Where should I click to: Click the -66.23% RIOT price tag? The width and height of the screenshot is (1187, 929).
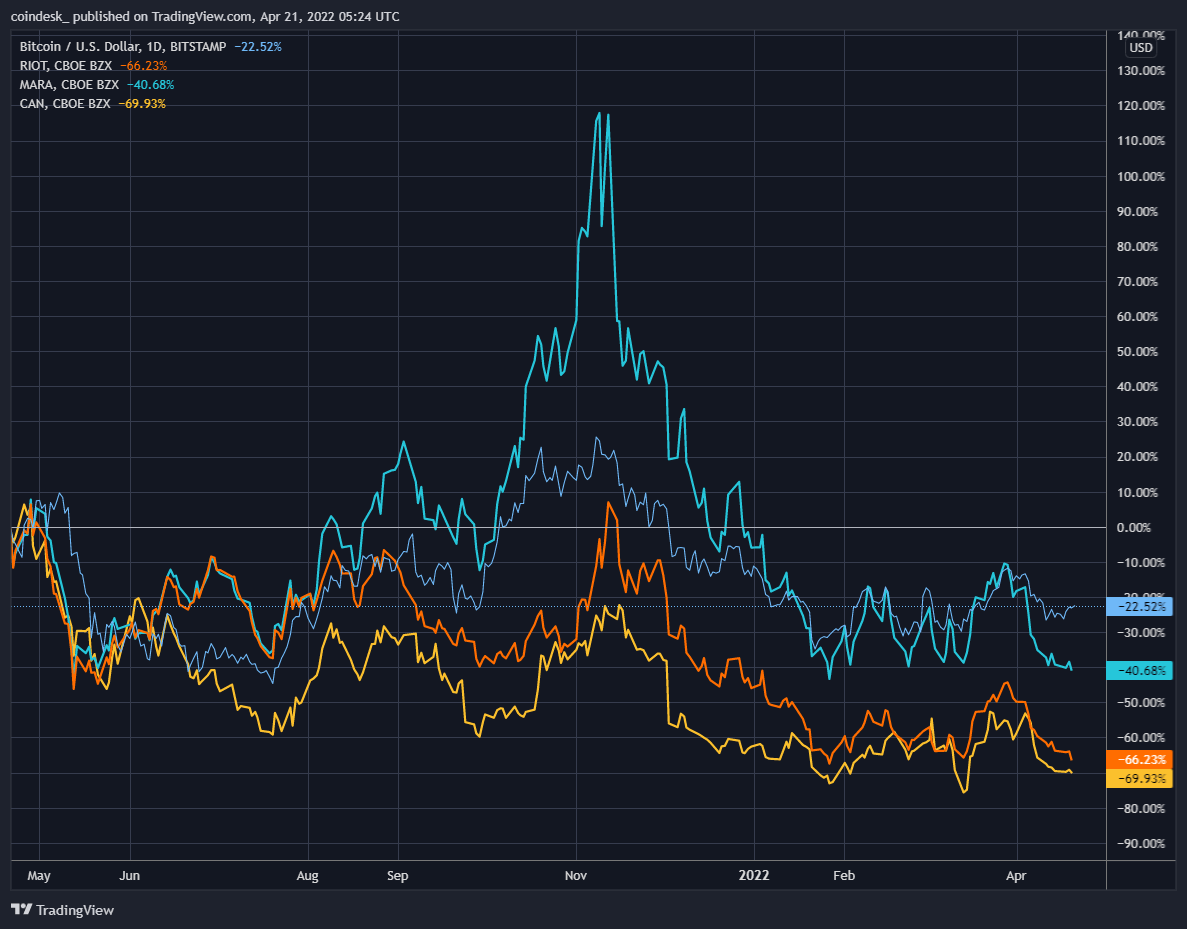[1140, 759]
